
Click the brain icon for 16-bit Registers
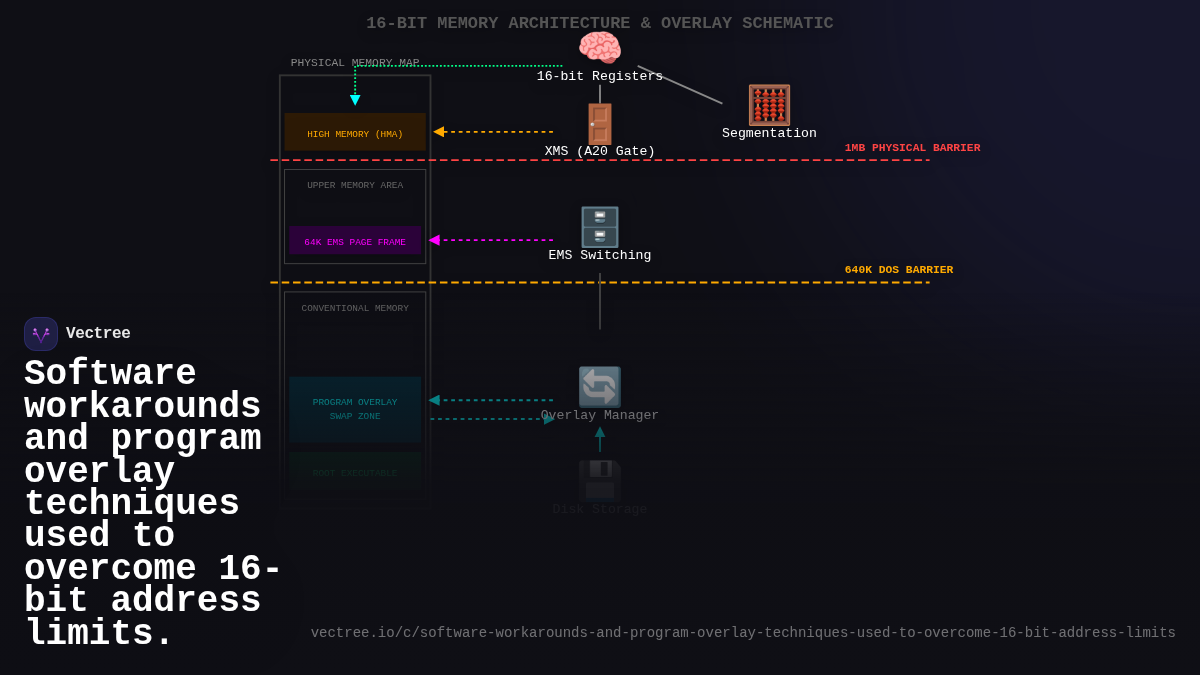point(599,47)
